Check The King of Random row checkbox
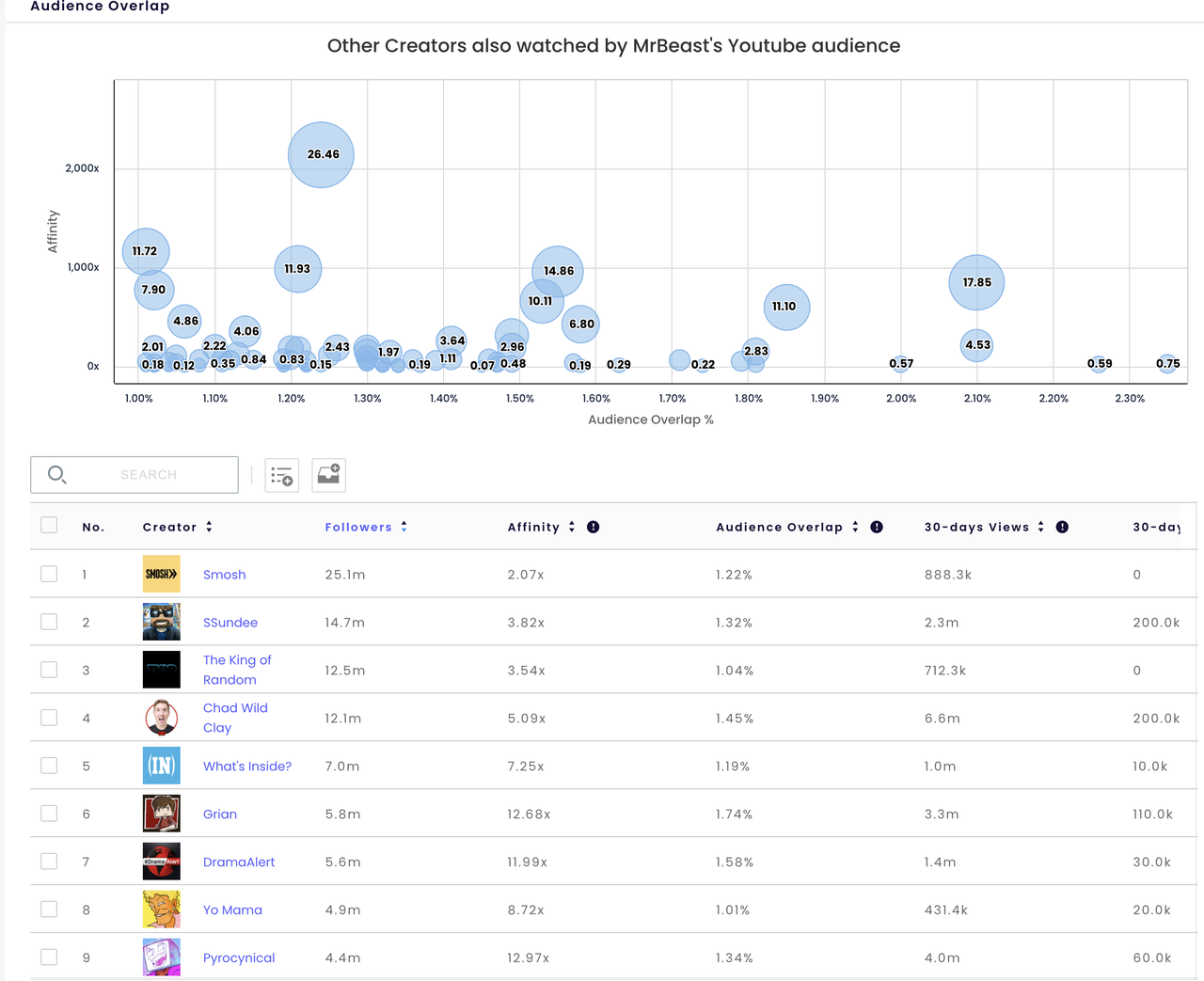 tap(49, 670)
